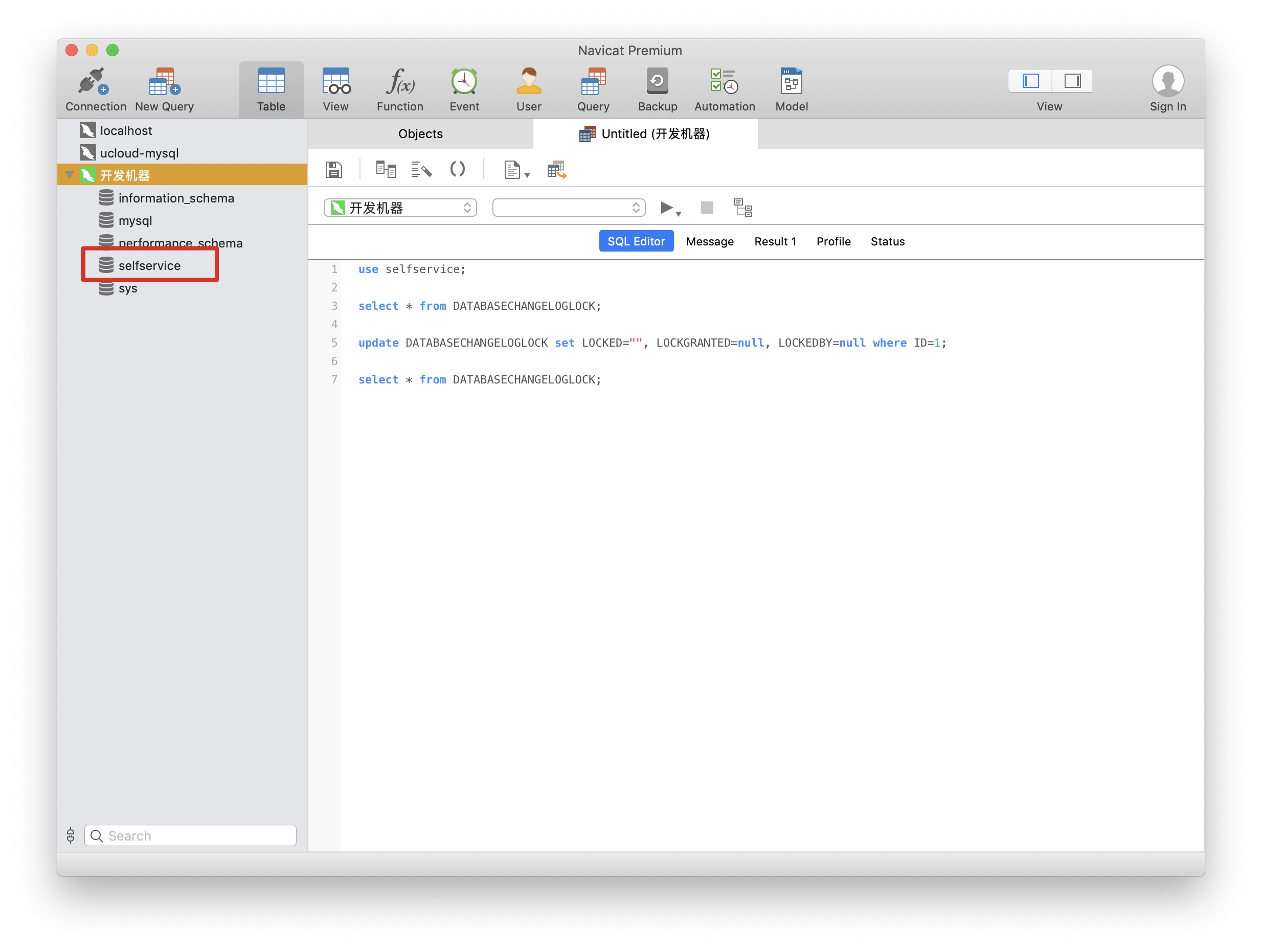Open the 开发机器 connection dropdown

point(400,208)
